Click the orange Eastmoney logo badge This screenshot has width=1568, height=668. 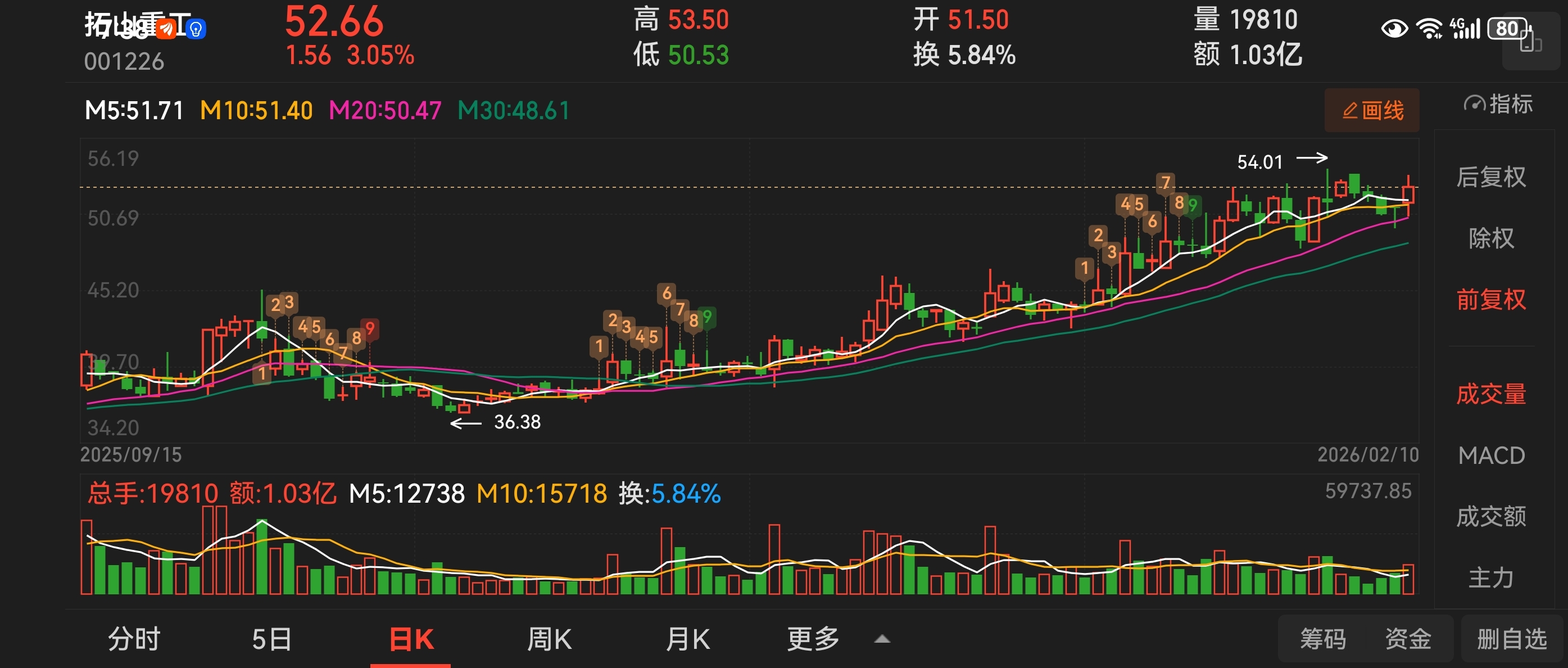167,28
